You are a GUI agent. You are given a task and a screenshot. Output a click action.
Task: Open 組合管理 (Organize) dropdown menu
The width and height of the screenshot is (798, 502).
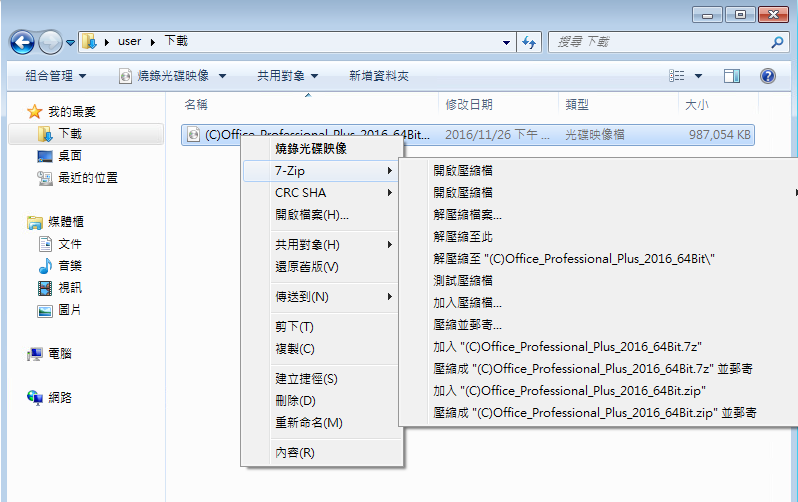point(55,76)
